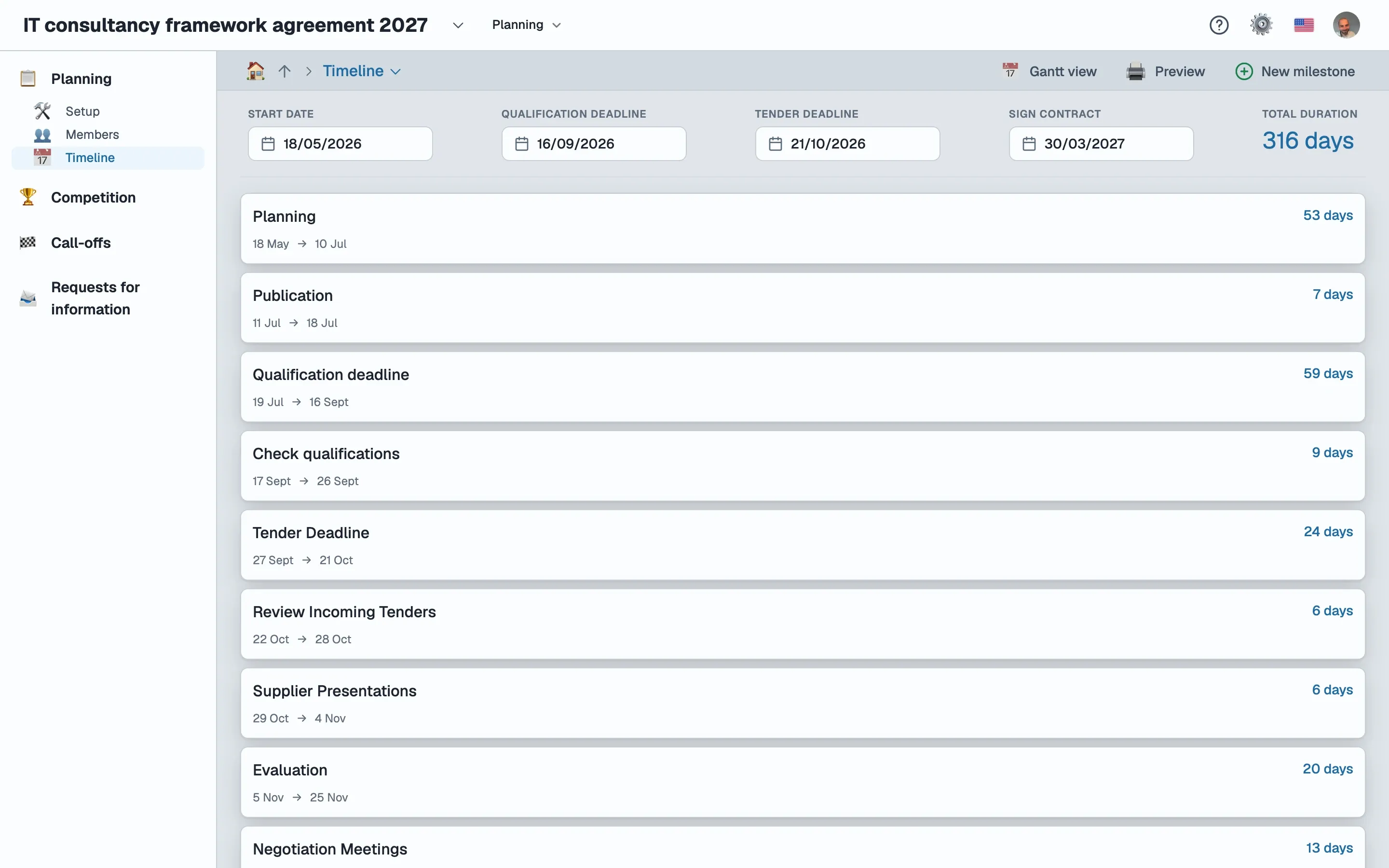
Task: Click the printer icon next to Preview
Action: coord(1135,71)
